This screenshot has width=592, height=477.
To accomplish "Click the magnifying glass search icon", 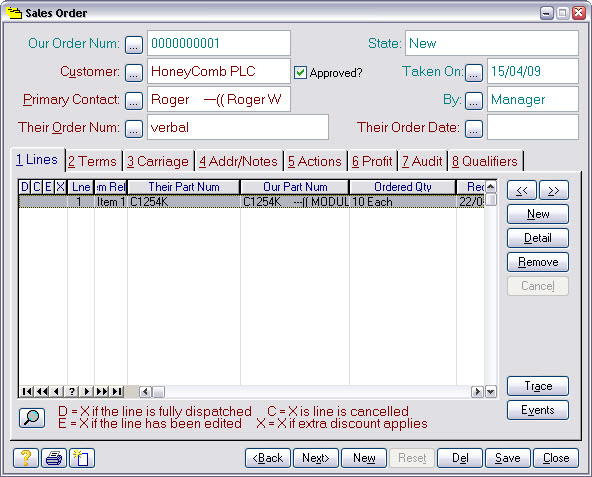I will (32, 418).
